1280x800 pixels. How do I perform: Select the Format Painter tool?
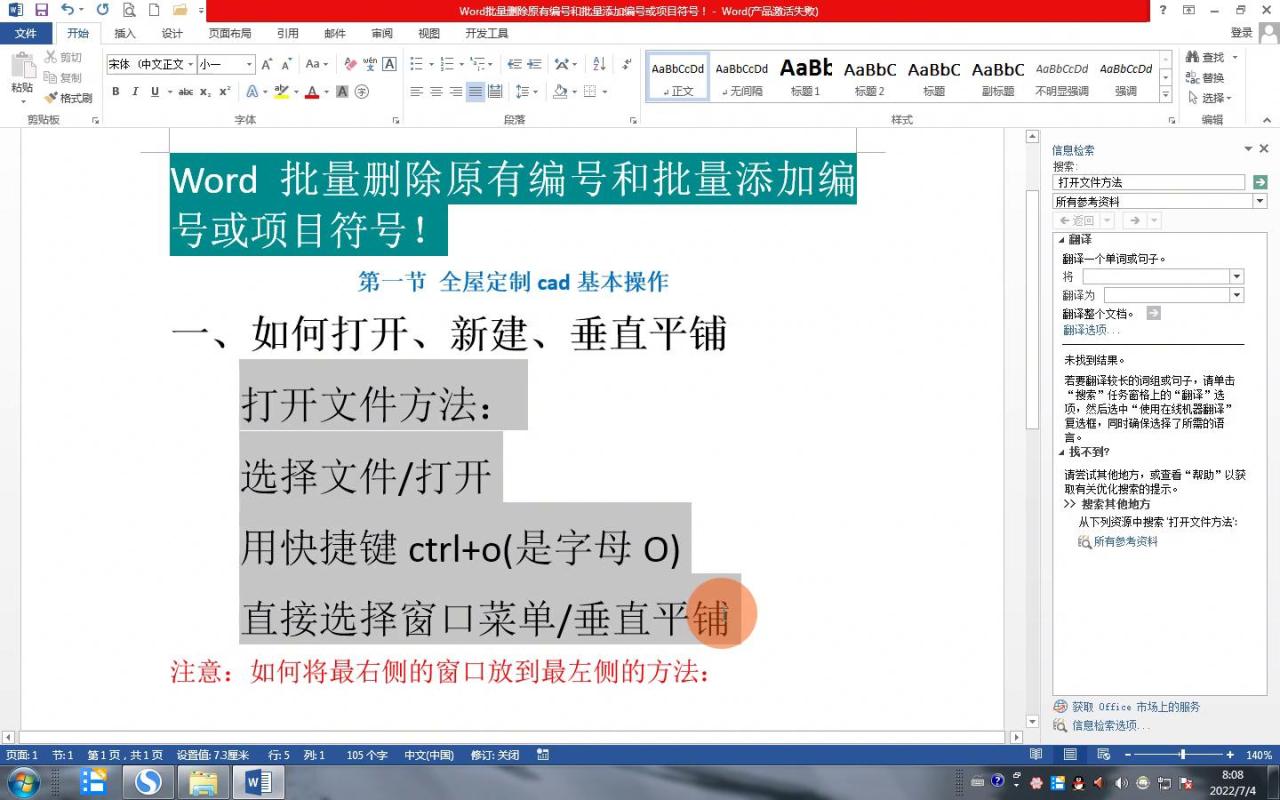pyautogui.click(x=68, y=98)
